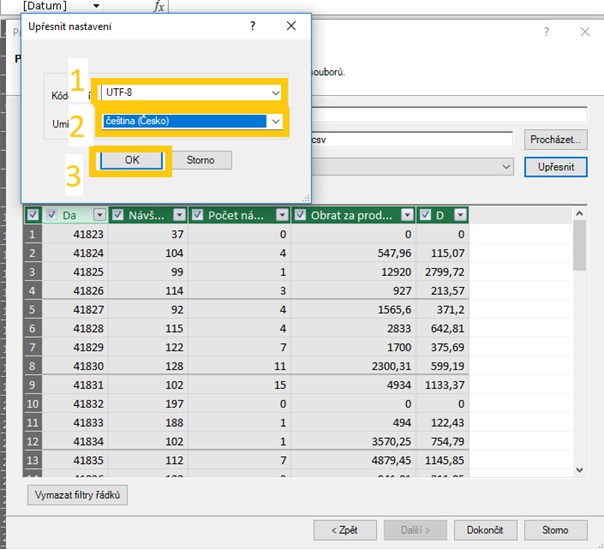
Task: Uncheck the Návš... column checkbox
Action: [117, 215]
